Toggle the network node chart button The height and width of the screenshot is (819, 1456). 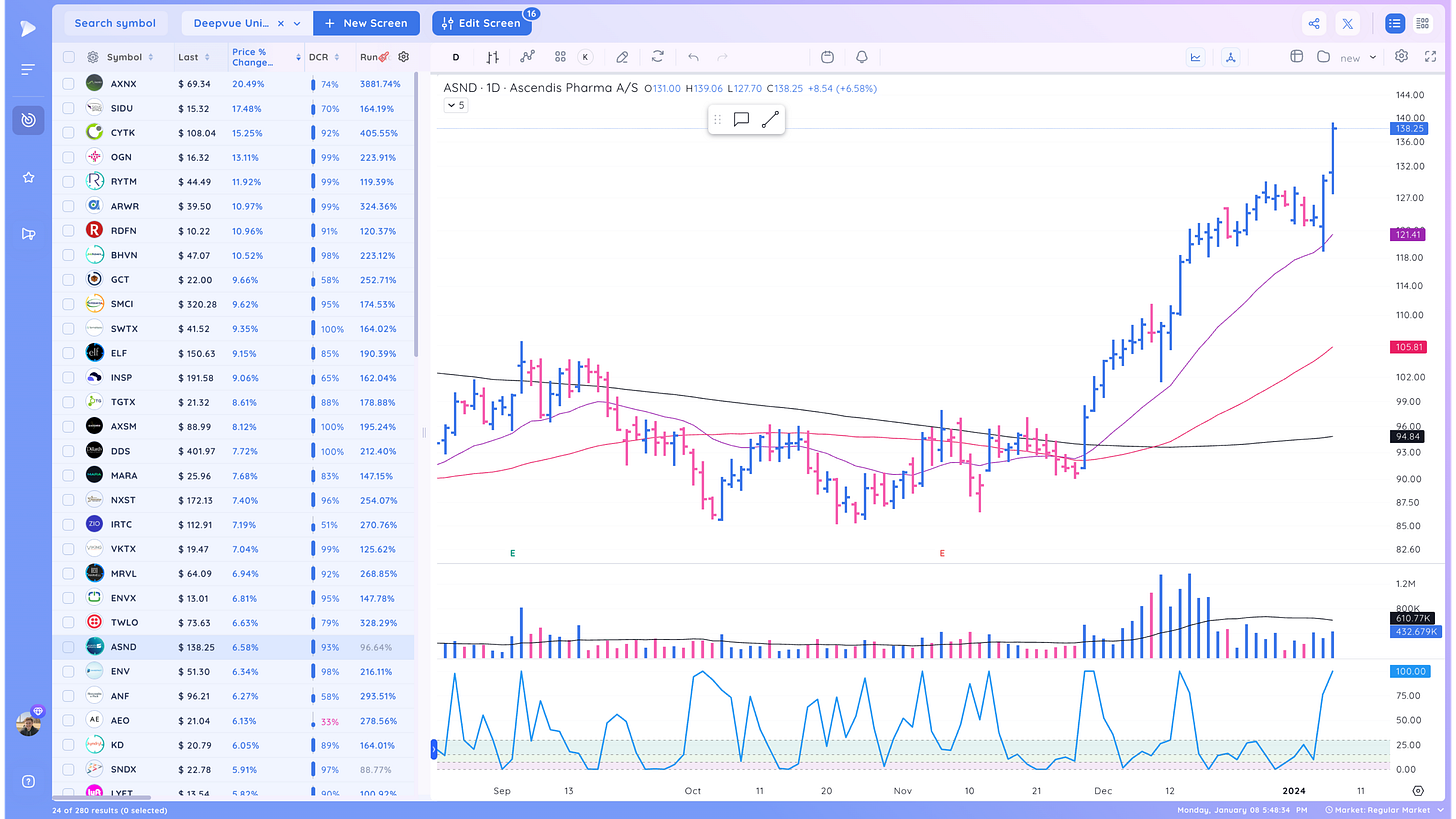(1230, 57)
